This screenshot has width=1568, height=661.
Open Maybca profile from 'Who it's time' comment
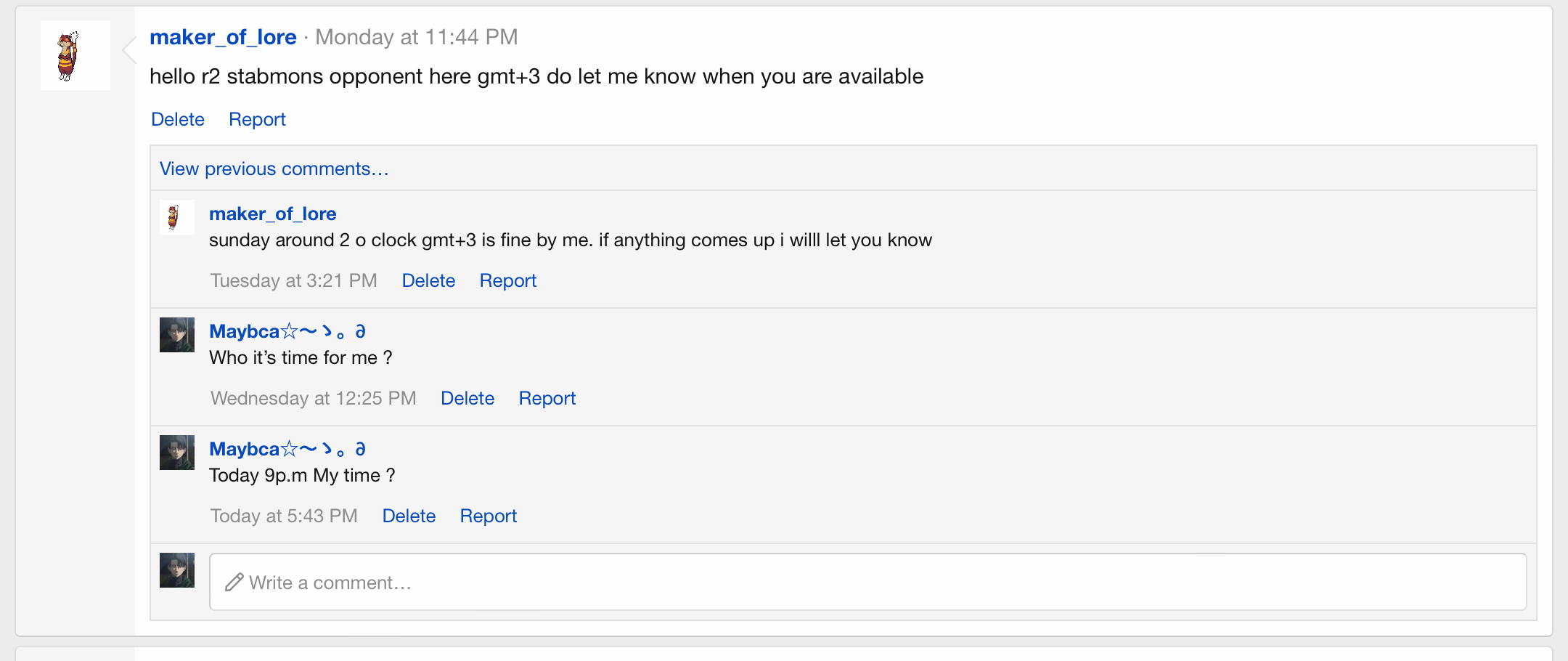tap(287, 331)
